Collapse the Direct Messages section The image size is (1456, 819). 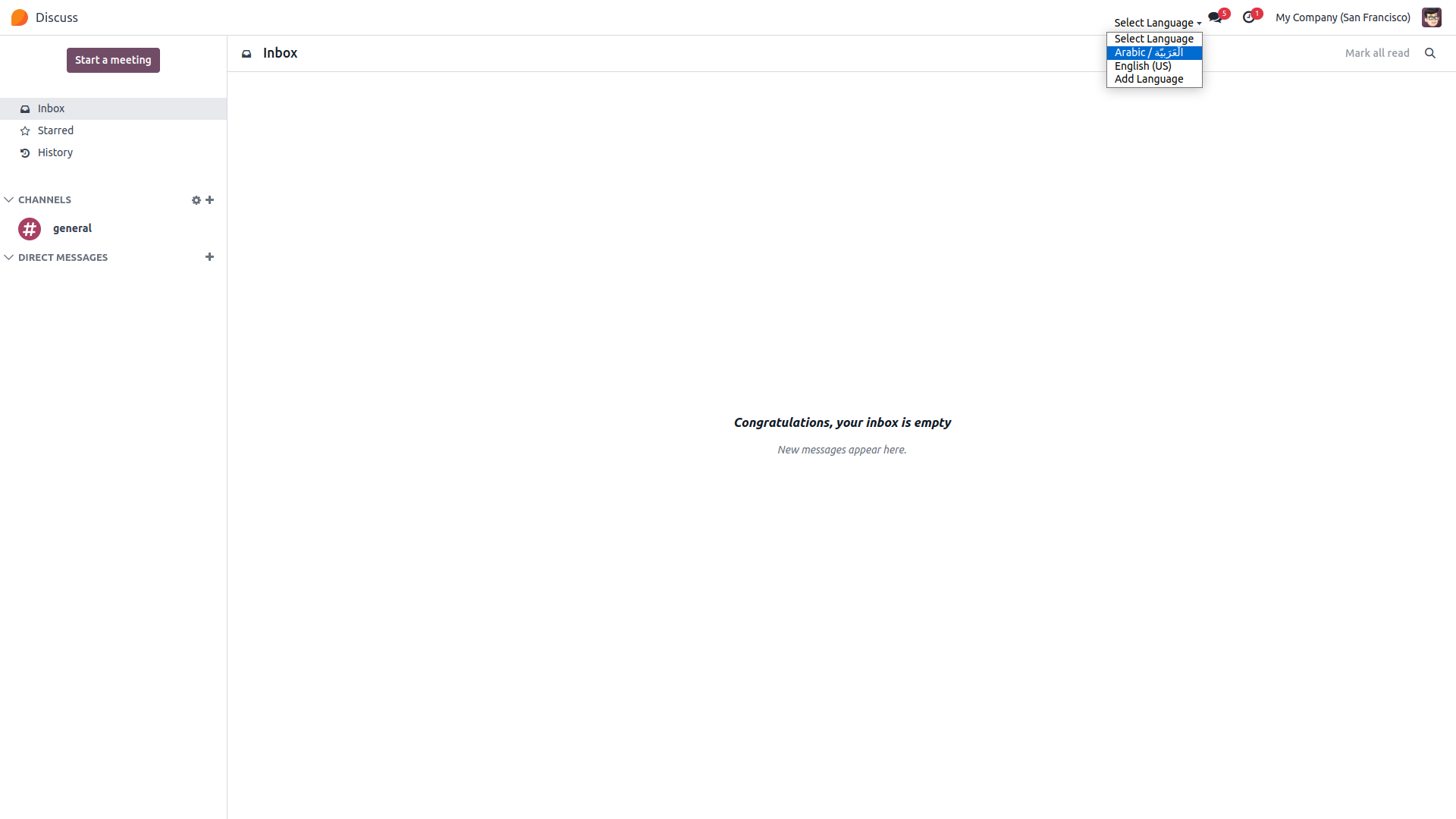pos(9,258)
